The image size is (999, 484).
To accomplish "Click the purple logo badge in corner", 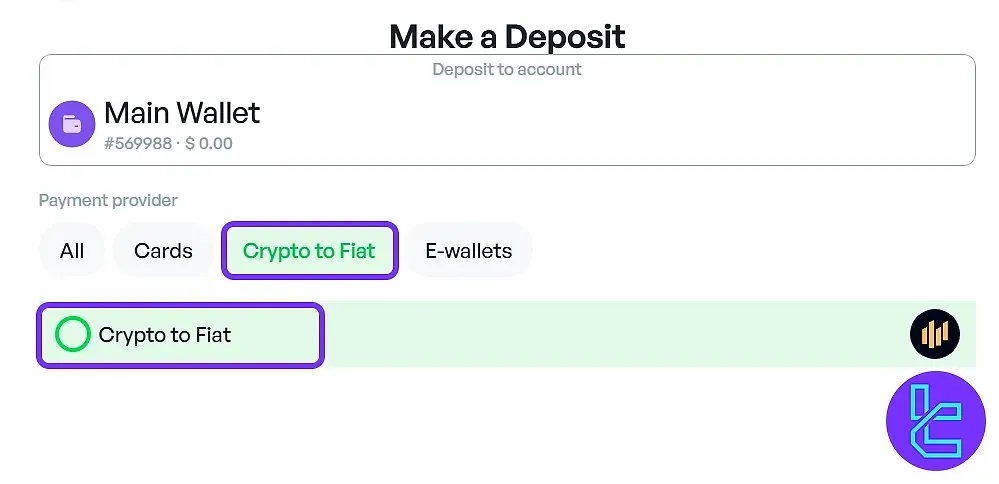I will click(935, 420).
